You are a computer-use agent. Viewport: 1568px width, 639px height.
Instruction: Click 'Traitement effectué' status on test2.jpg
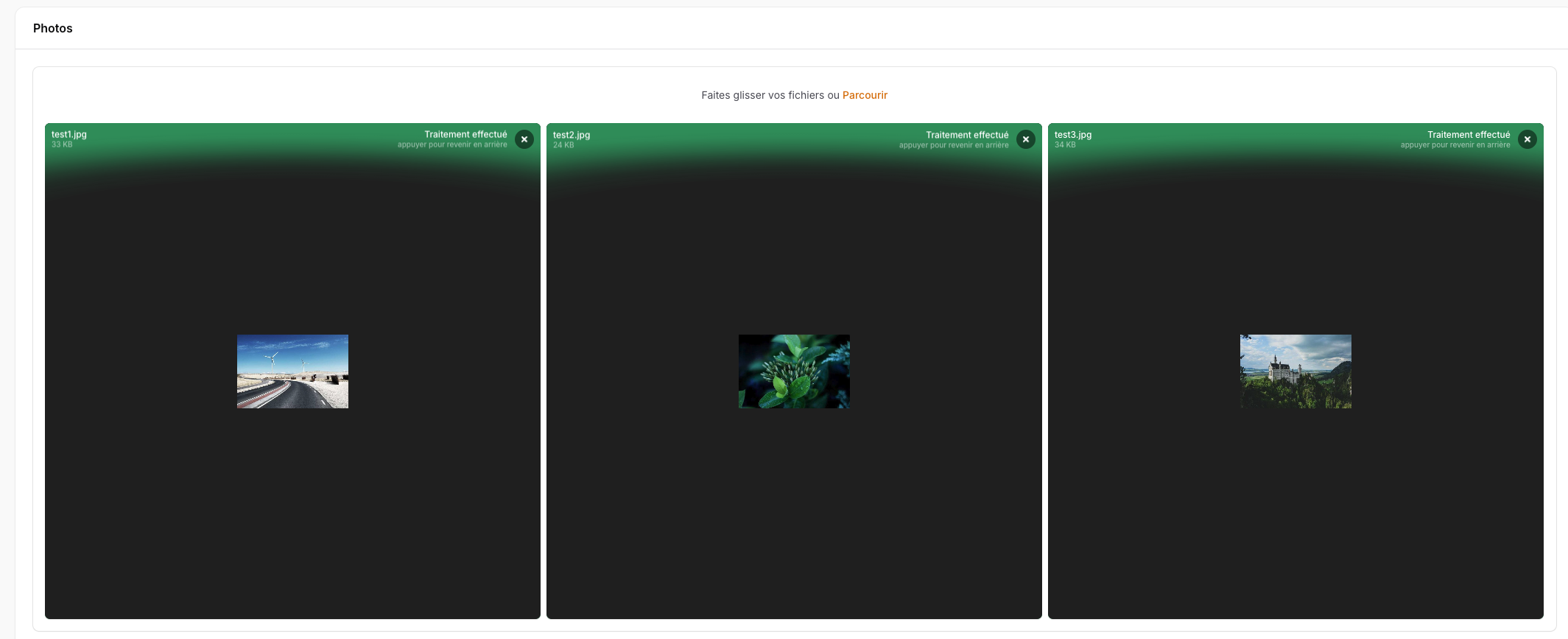click(x=967, y=135)
